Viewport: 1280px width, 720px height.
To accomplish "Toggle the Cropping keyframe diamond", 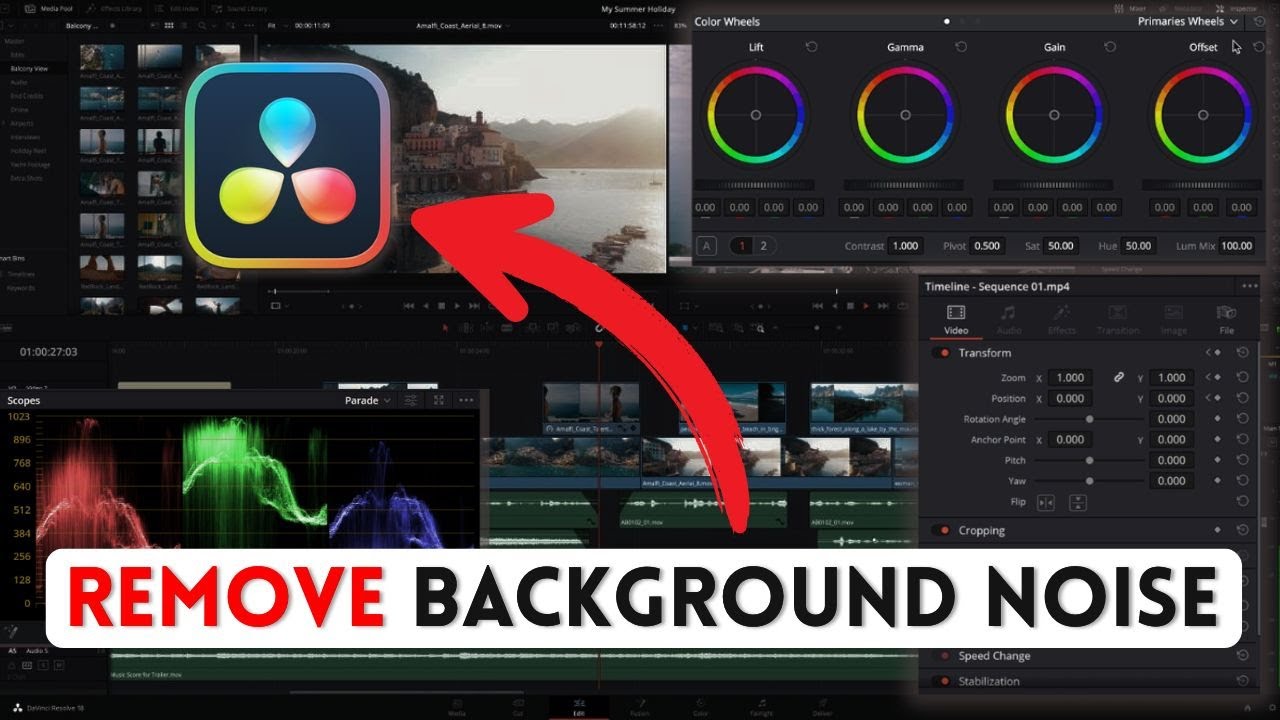I will tap(1217, 530).
